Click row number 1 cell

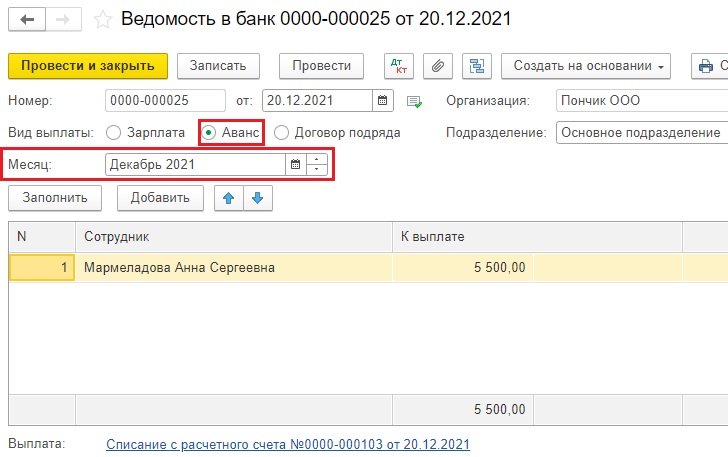point(42,268)
